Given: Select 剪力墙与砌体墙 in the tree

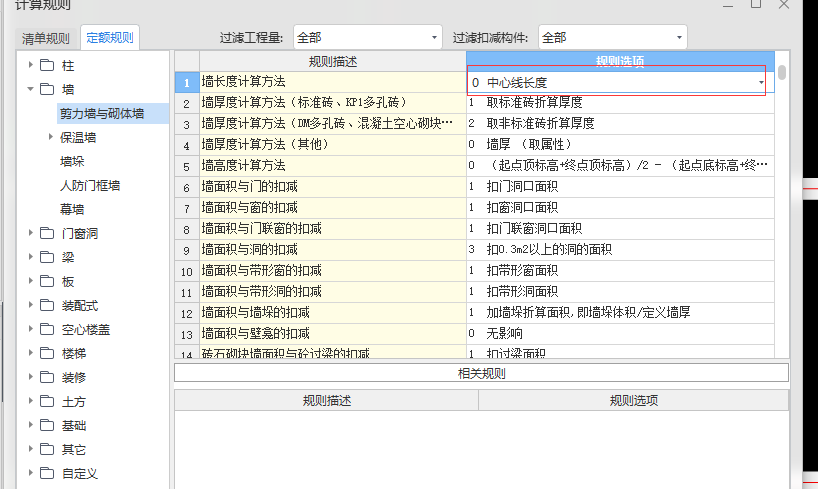Looking at the screenshot, I should [x=102, y=113].
